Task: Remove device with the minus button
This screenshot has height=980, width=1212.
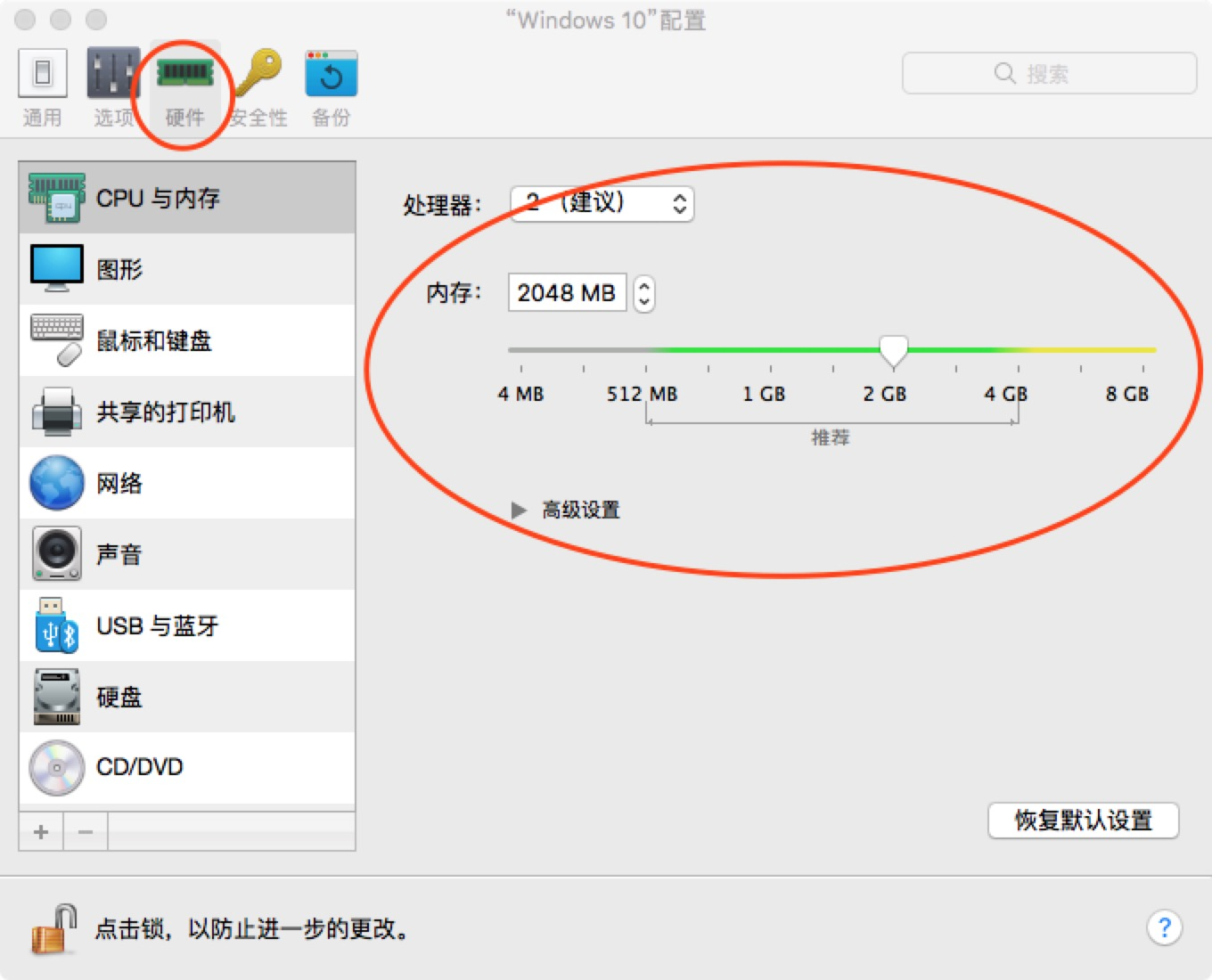Action: coord(86,832)
